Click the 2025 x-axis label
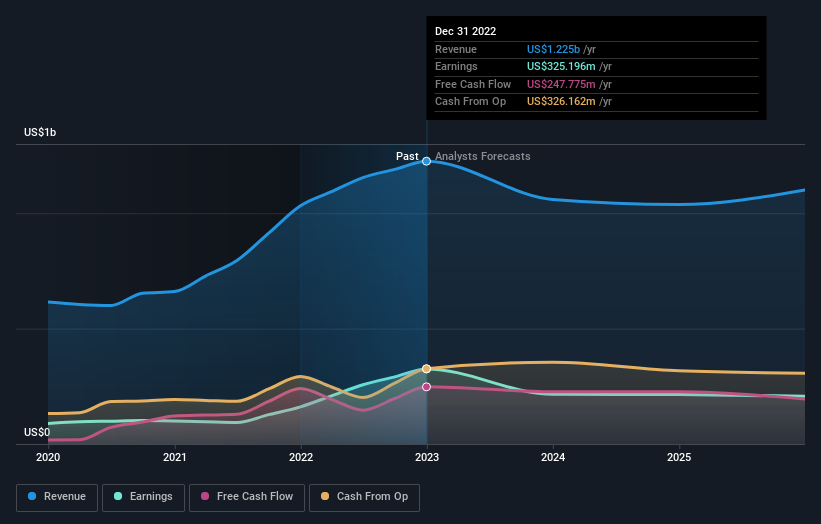 [679, 458]
